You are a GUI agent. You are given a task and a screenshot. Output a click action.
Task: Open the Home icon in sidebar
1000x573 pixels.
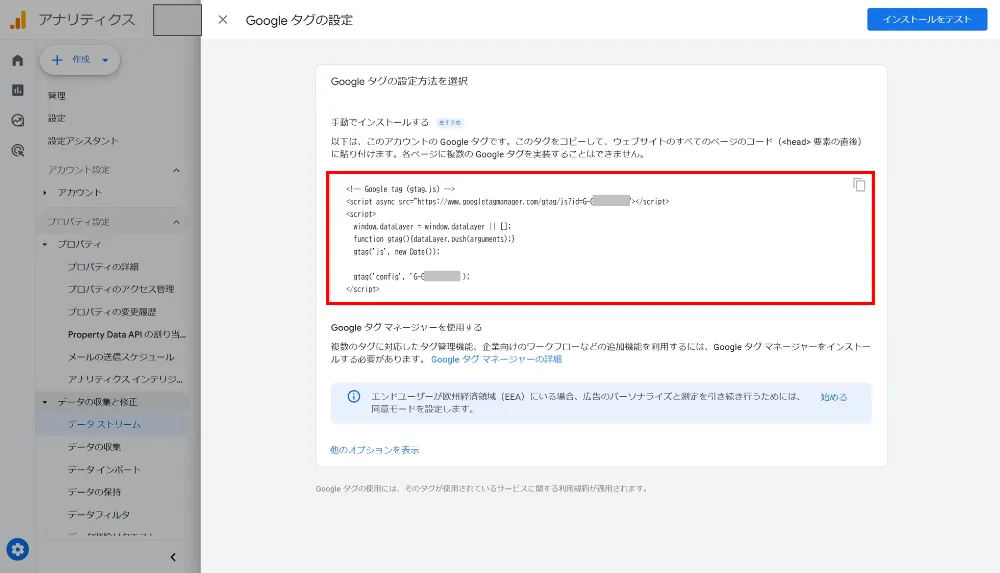click(x=18, y=61)
